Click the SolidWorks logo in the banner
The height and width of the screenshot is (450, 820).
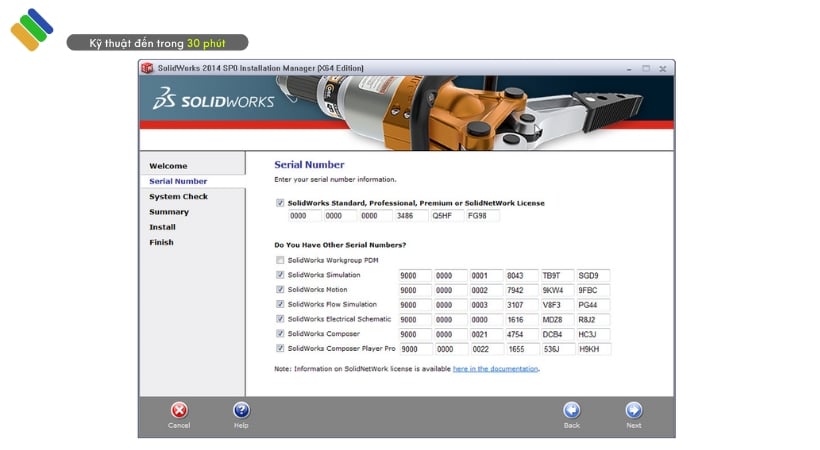tap(200, 99)
